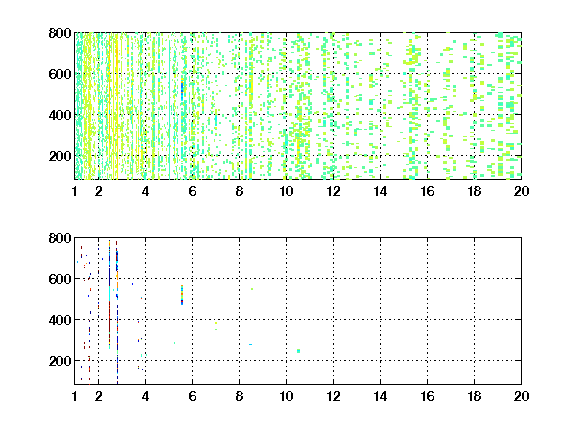
Task: Click y-axis label 600 on top plot
Action: pos(60,74)
